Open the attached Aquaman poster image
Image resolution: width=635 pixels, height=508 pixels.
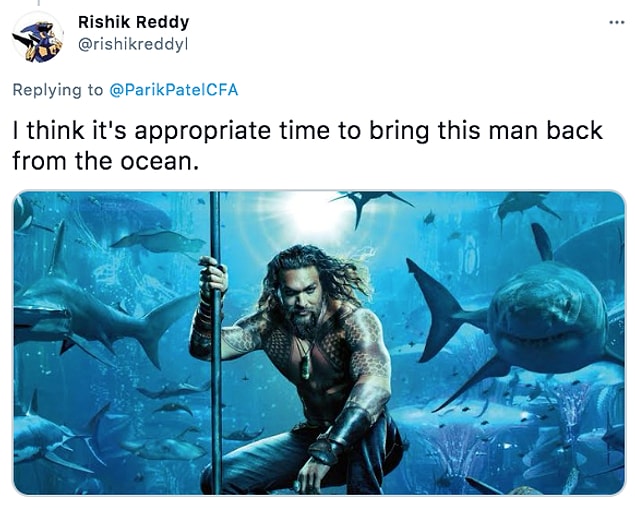tap(320, 343)
